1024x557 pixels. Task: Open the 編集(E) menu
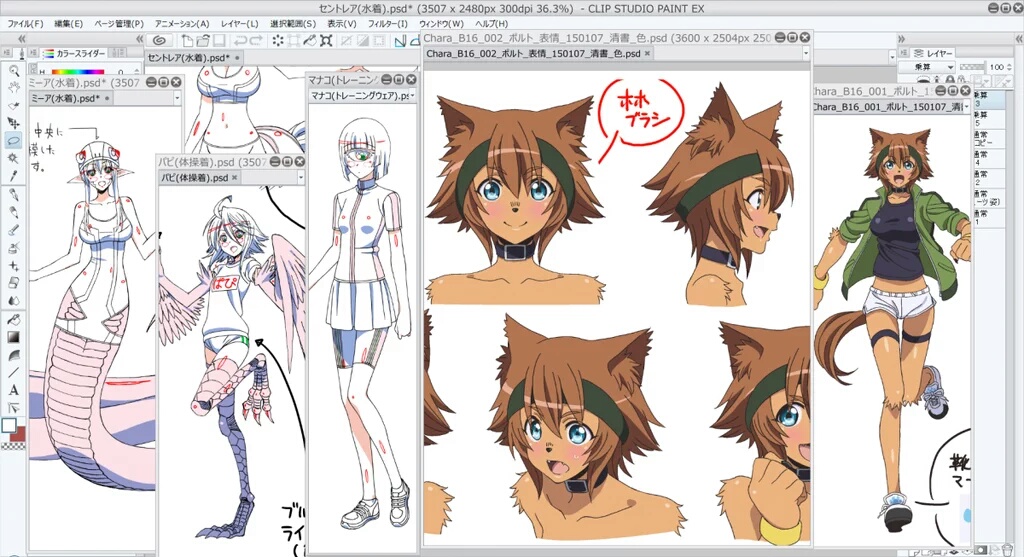(69, 24)
